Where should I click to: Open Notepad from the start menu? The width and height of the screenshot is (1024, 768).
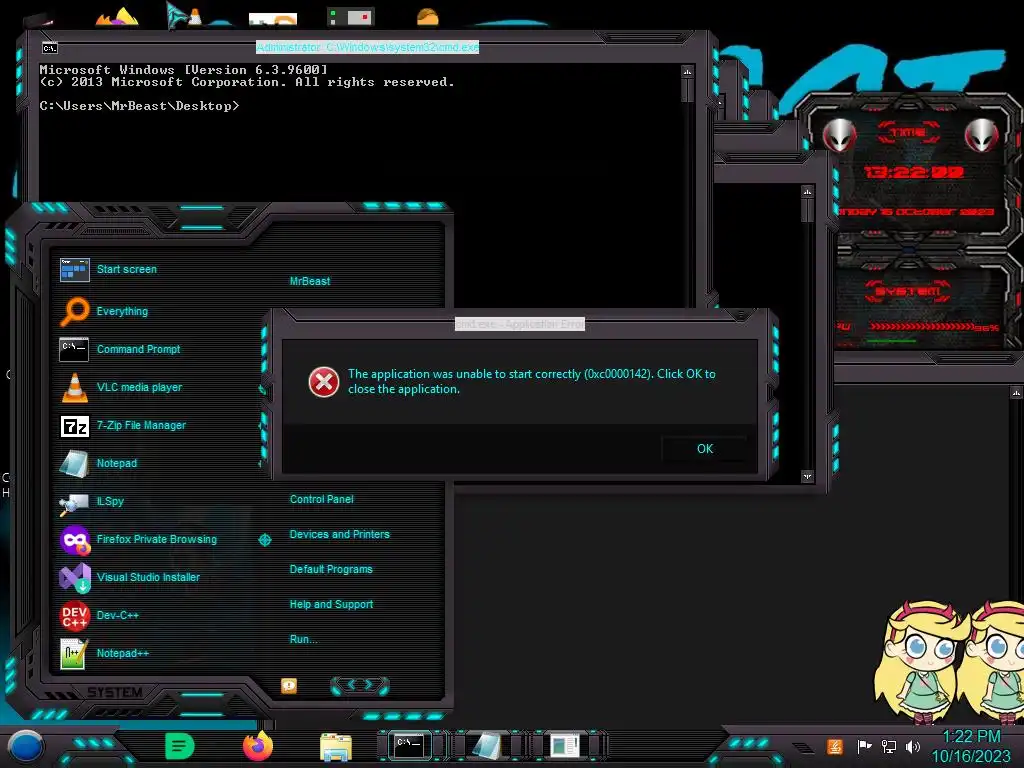coord(98,464)
